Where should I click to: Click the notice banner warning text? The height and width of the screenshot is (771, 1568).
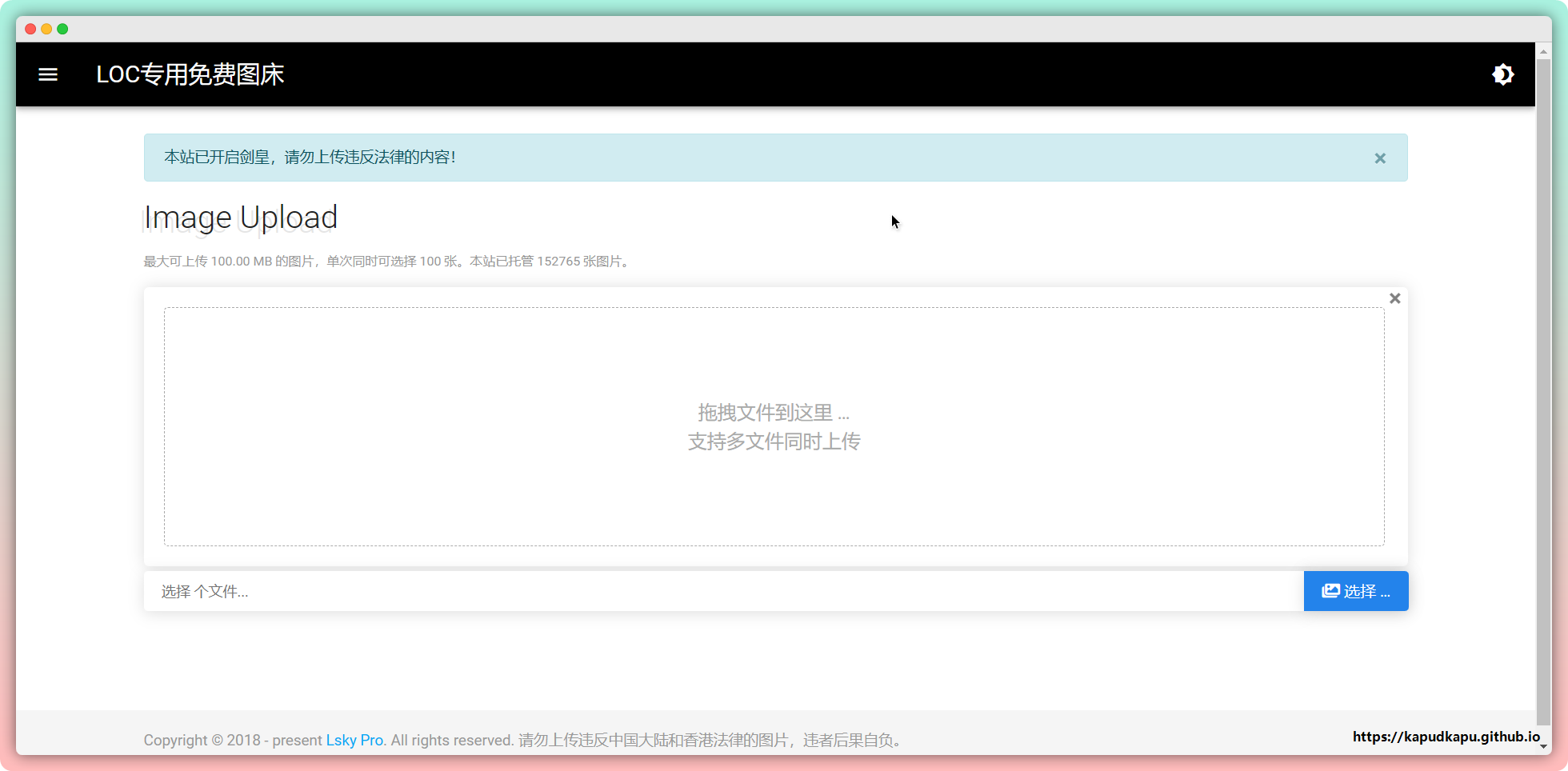pos(310,158)
